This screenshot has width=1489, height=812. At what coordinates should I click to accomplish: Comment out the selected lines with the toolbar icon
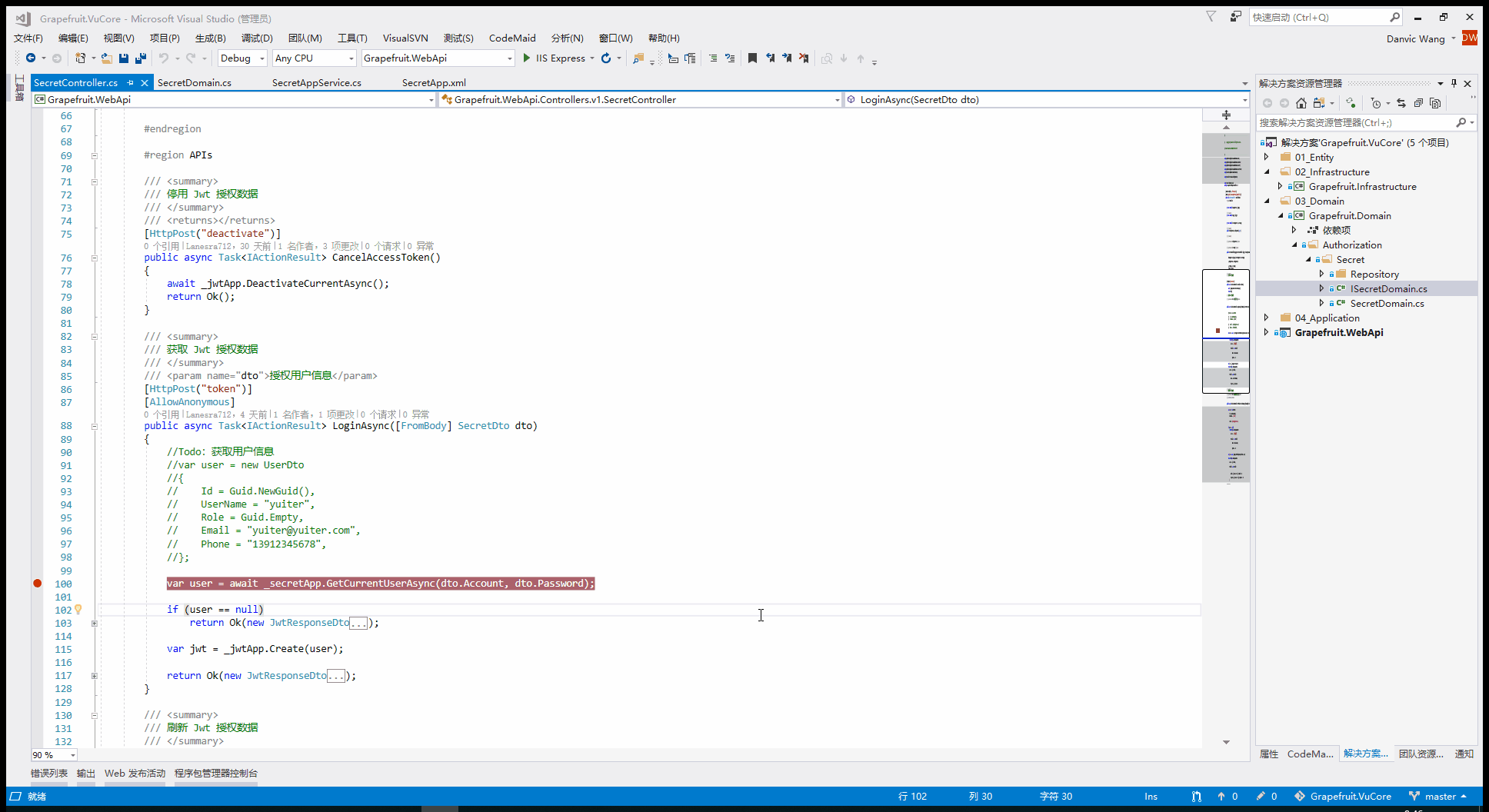713,58
